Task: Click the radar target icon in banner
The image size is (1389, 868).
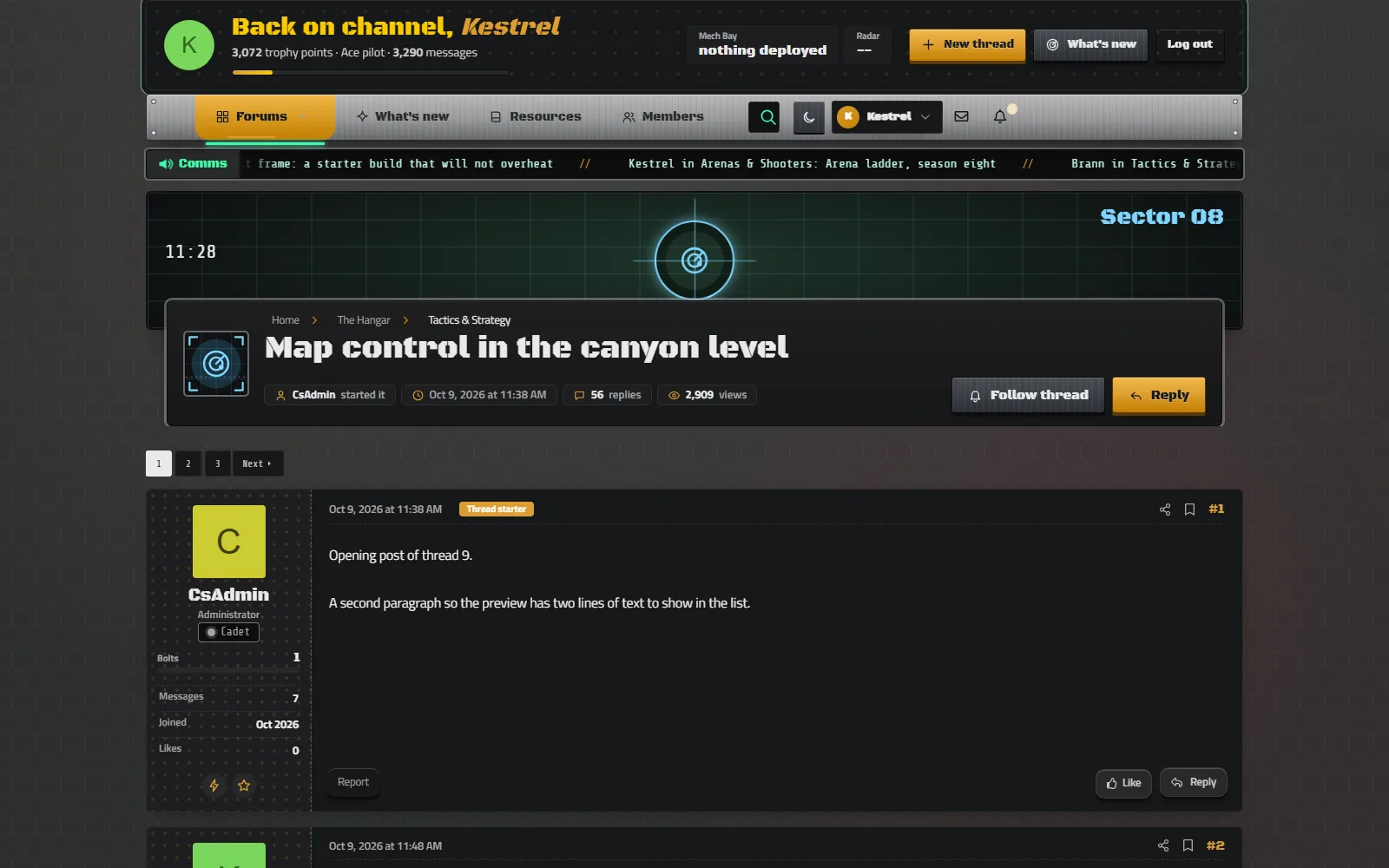Action: (x=694, y=260)
